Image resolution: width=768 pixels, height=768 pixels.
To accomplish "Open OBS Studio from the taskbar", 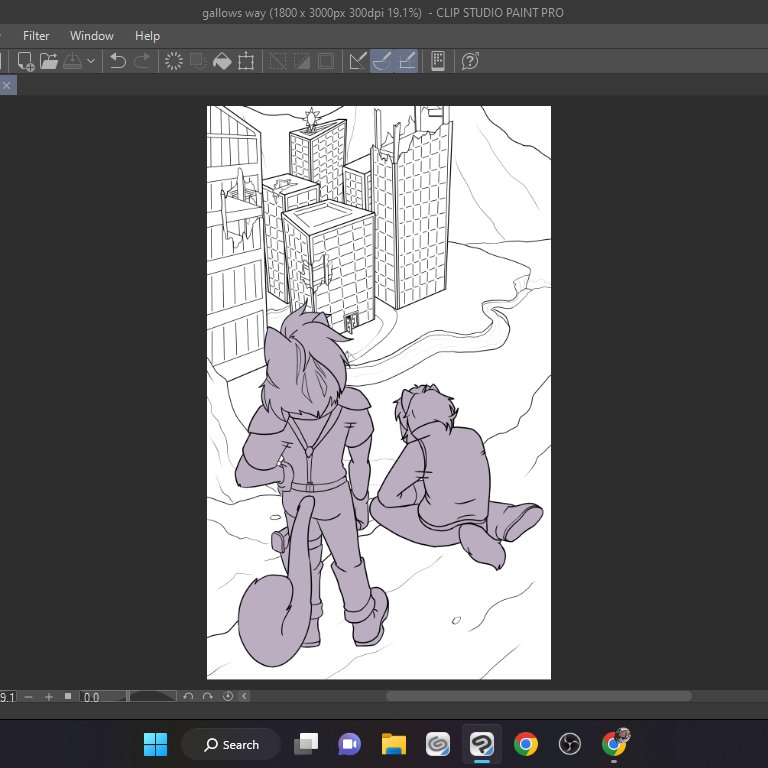I will [570, 744].
